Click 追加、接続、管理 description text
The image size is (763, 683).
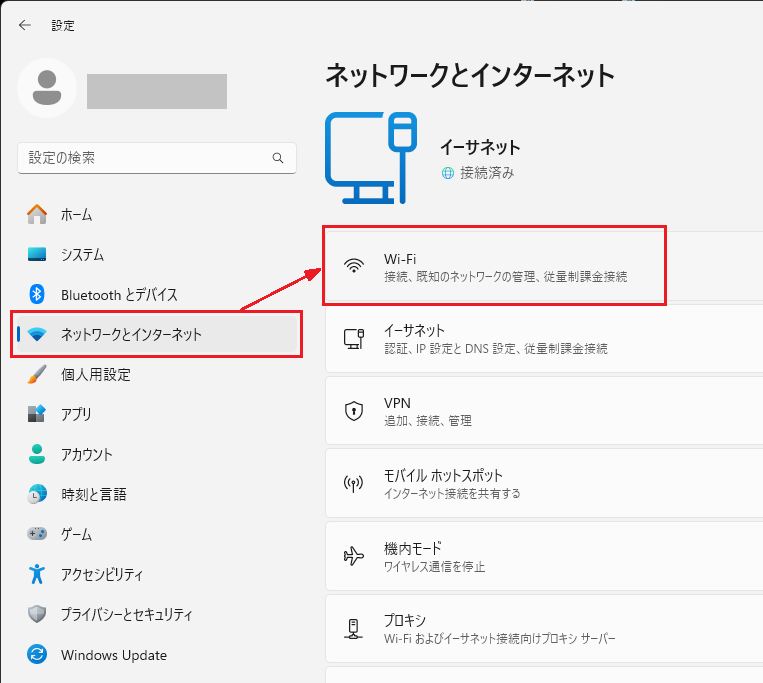428,420
